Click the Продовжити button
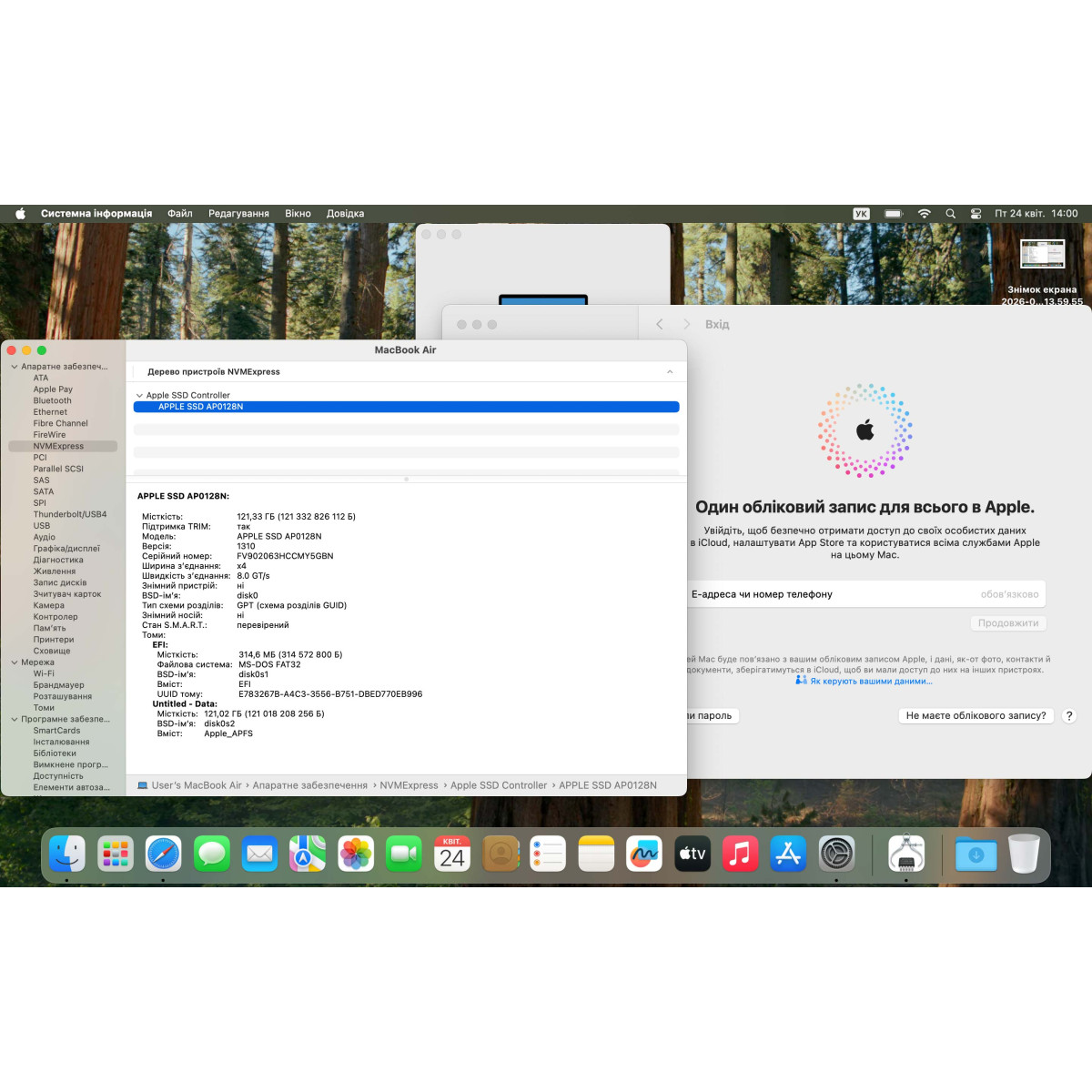The width and height of the screenshot is (1092, 1092). 1008,623
